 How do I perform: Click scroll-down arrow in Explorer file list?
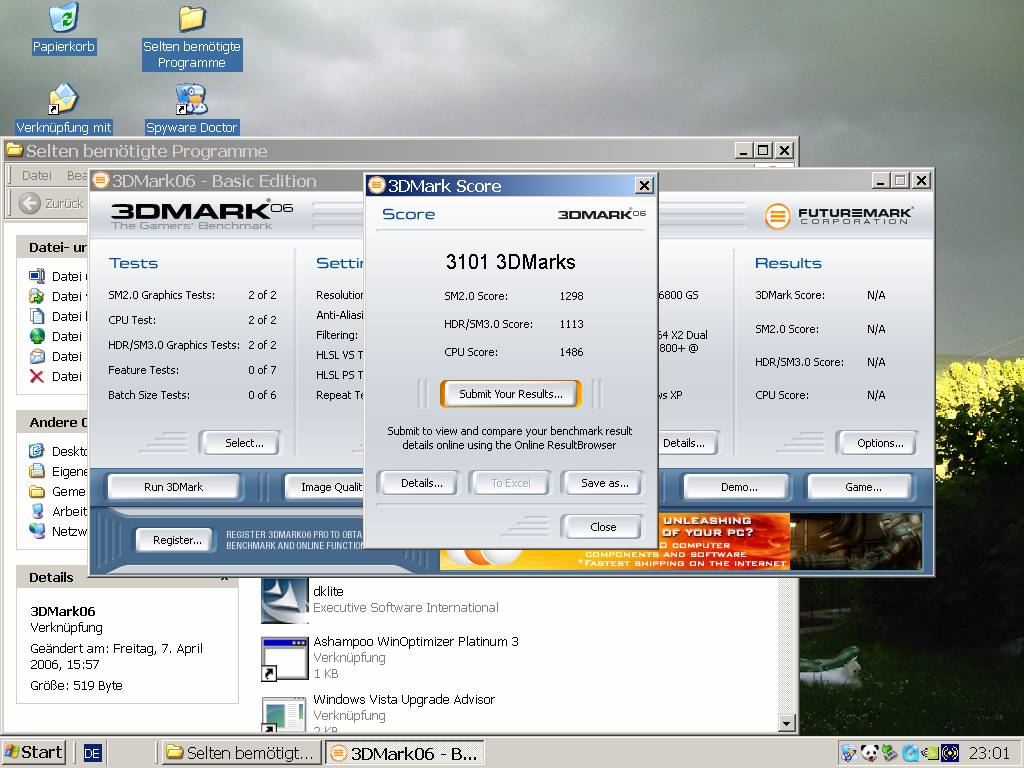786,723
